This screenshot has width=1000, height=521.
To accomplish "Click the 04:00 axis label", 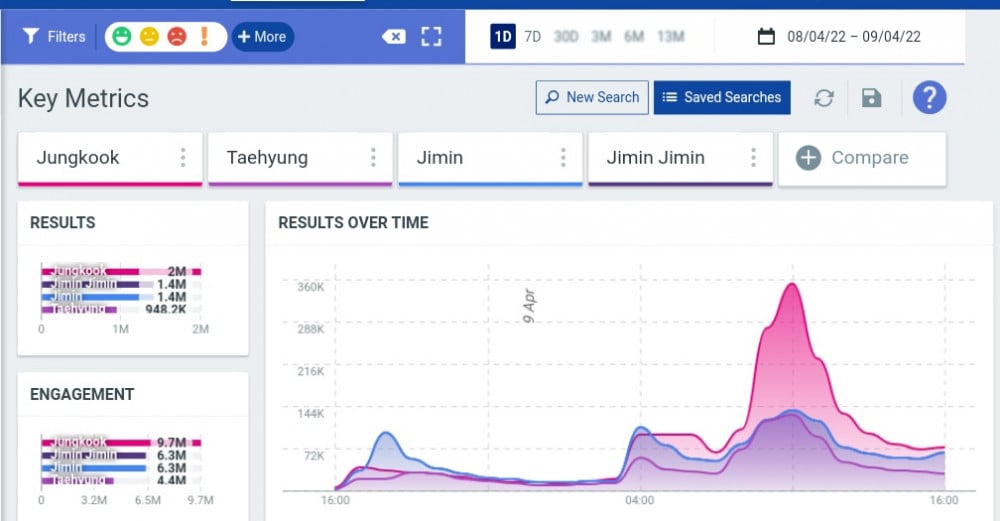I will click(640, 500).
